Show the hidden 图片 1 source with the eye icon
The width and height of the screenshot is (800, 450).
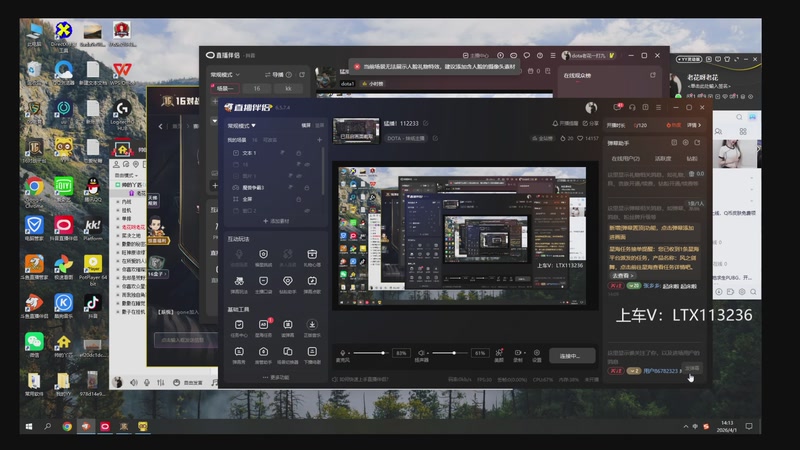click(299, 176)
